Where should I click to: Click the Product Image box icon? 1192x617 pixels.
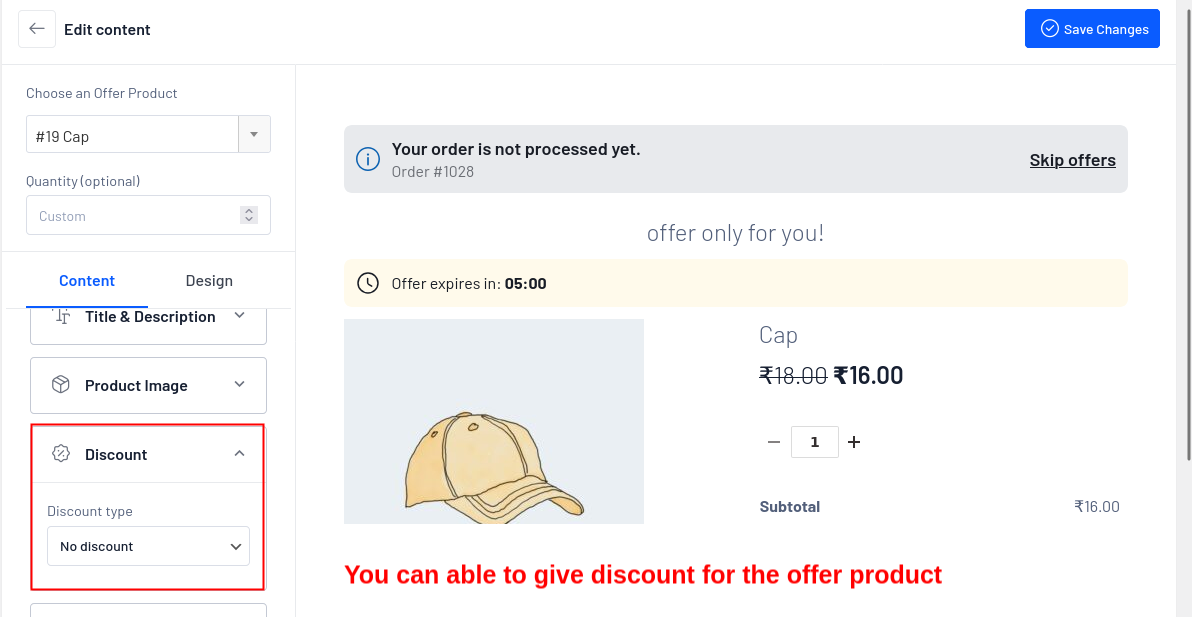[x=61, y=385]
